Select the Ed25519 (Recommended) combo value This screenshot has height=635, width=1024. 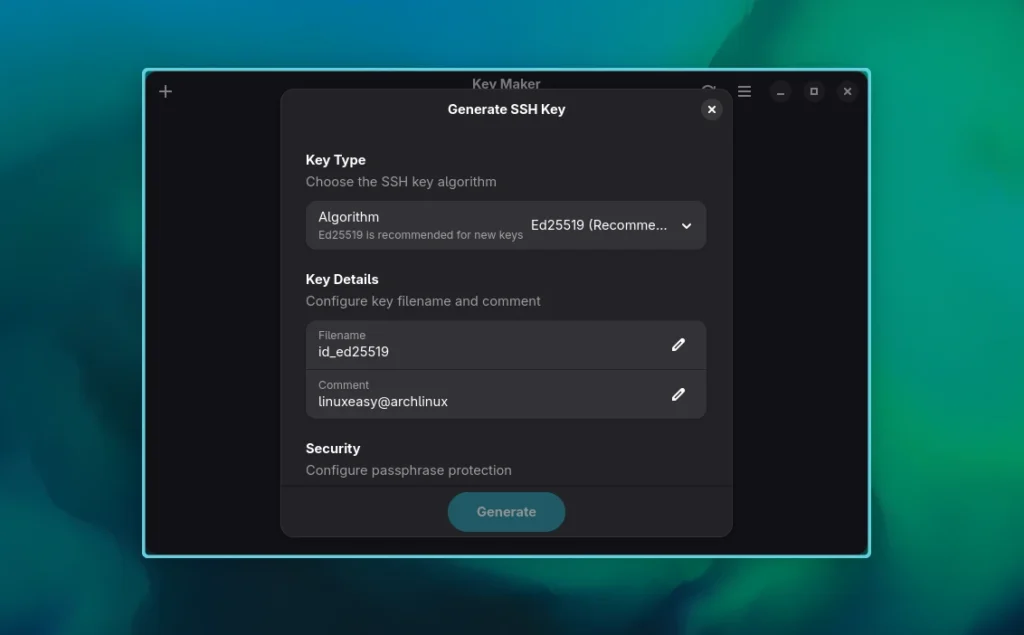pos(598,226)
